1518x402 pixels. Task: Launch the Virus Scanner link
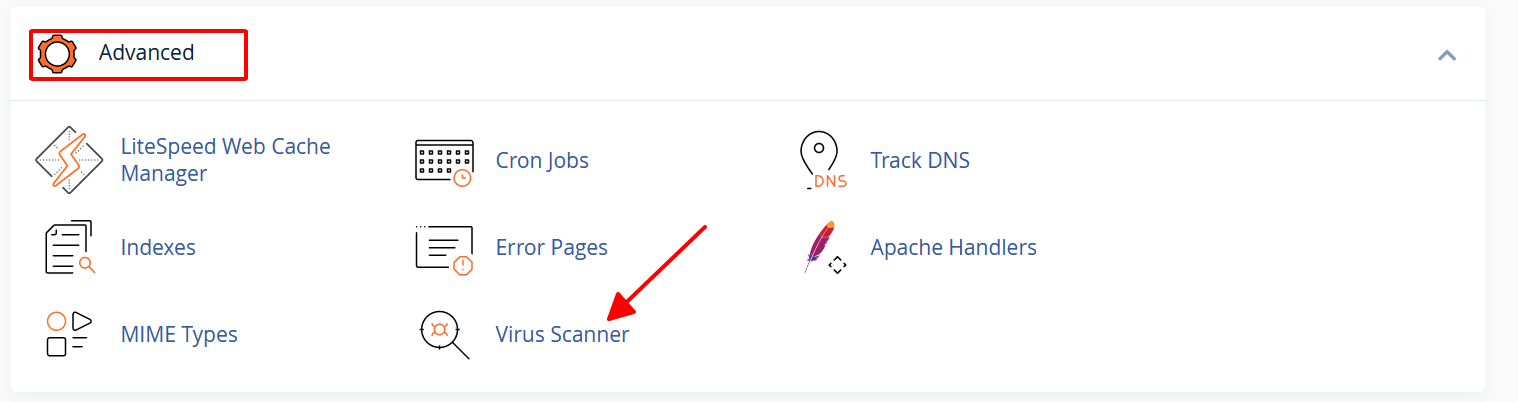click(563, 334)
